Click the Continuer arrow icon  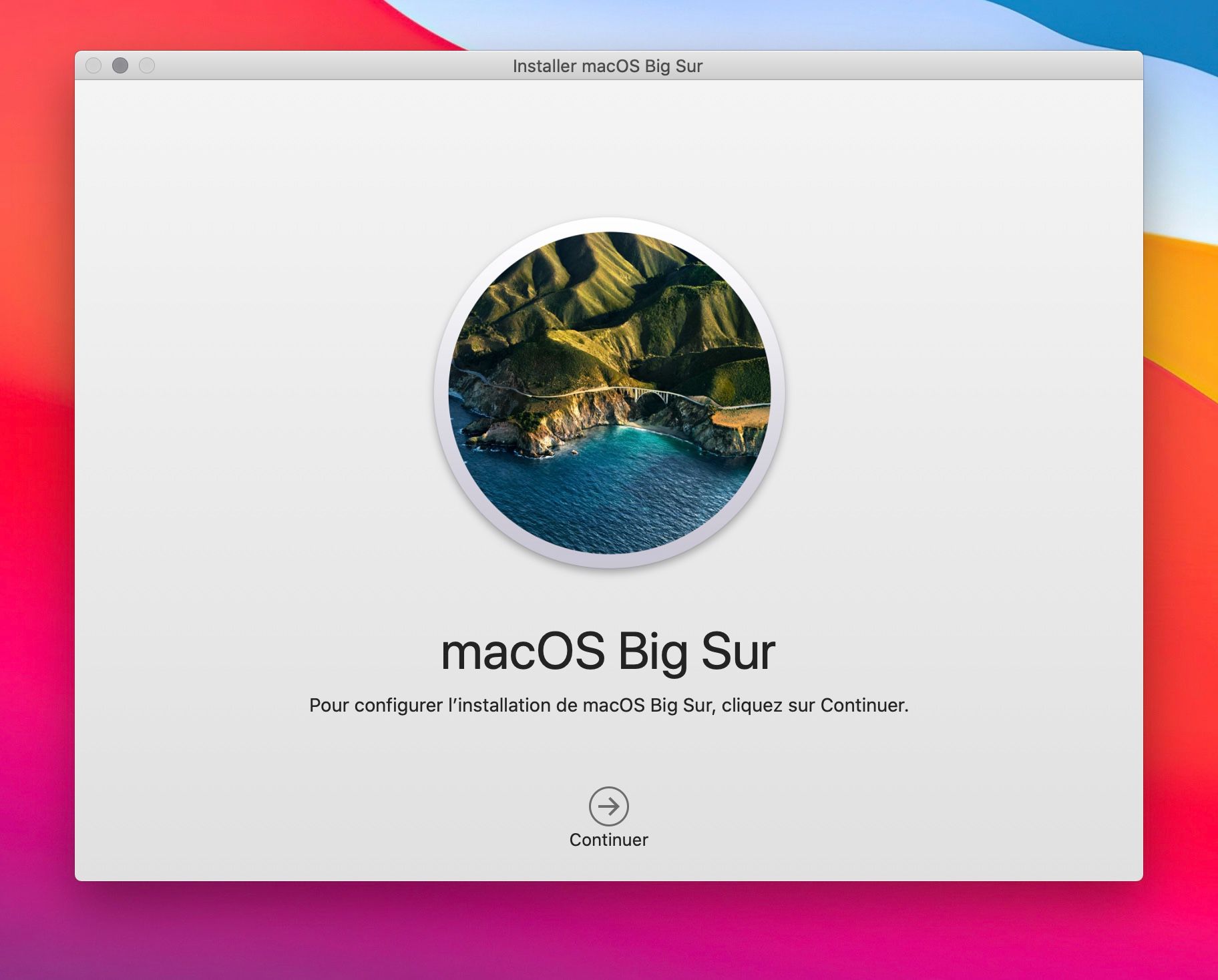[x=608, y=806]
